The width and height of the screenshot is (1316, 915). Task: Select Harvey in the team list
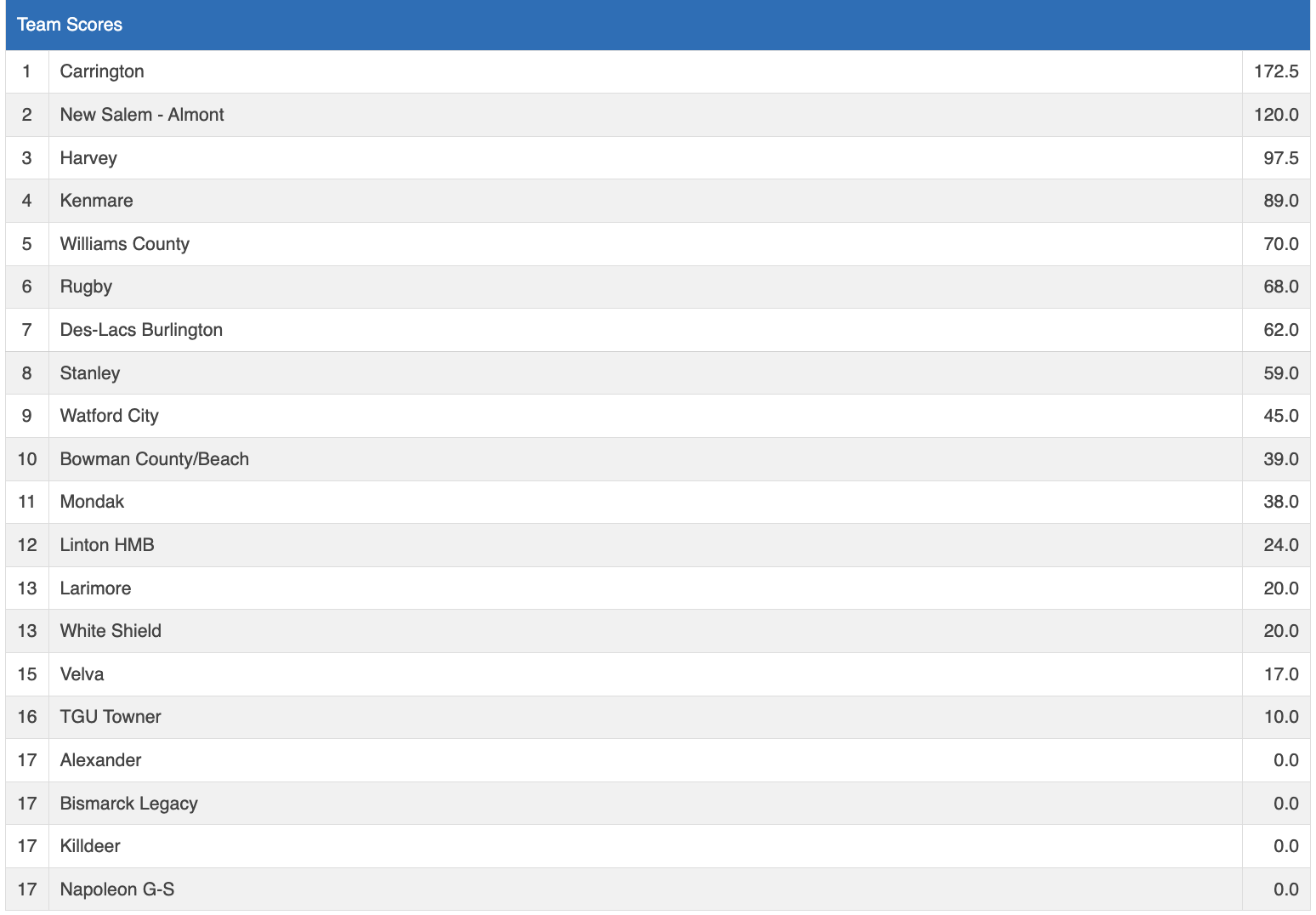pos(88,158)
